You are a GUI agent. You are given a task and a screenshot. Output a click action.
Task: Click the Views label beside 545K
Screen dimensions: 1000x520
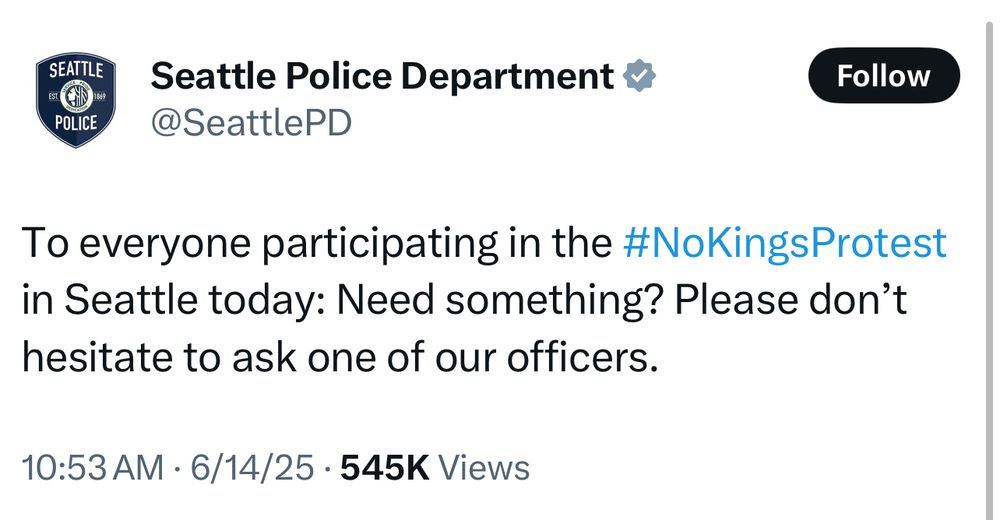483,468
